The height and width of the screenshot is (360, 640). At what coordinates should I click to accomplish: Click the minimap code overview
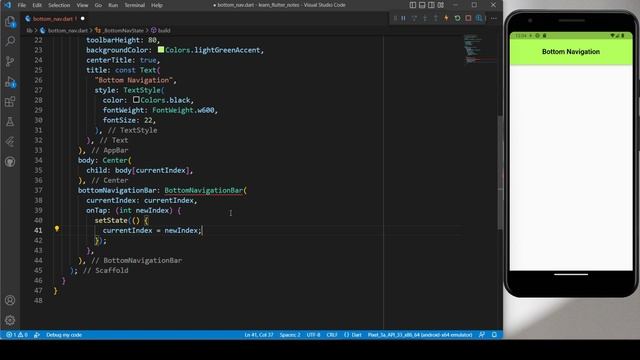click(480, 49)
